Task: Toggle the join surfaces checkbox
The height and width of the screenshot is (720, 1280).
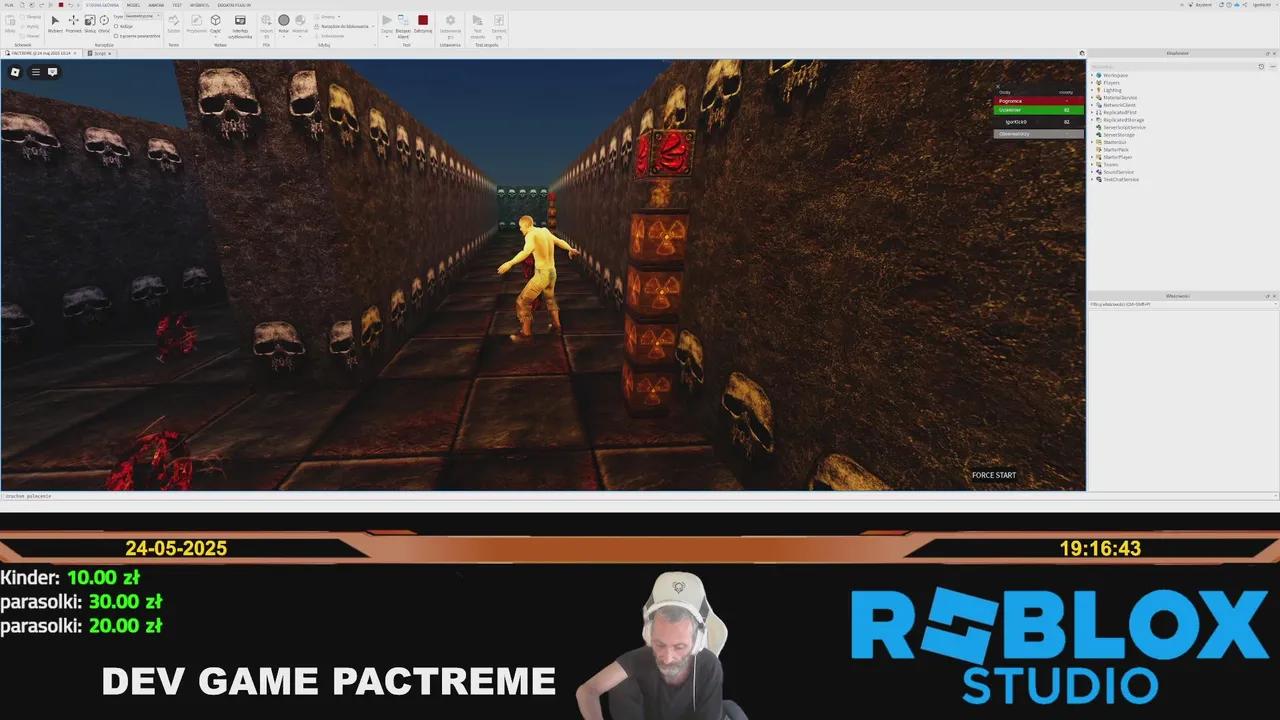Action: click(116, 35)
